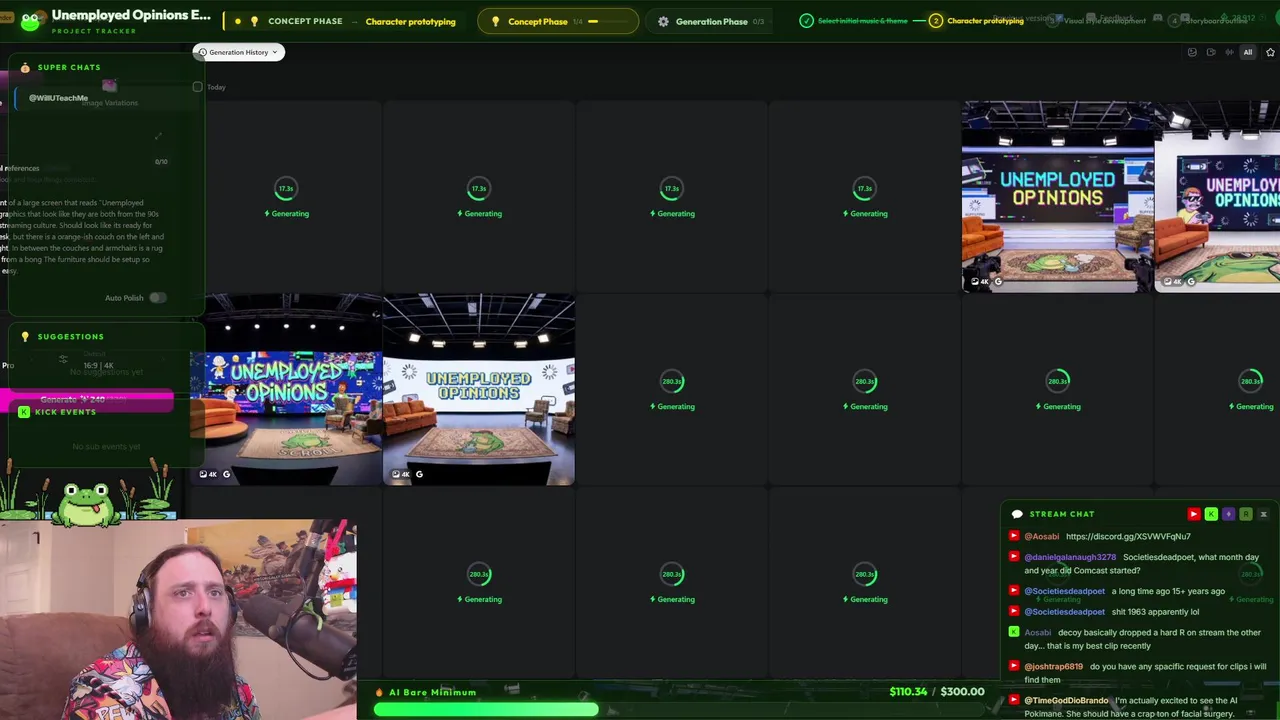This screenshot has height=720, width=1280.
Task: Click the Unemployed Opinions frog logo
Action: (30, 21)
